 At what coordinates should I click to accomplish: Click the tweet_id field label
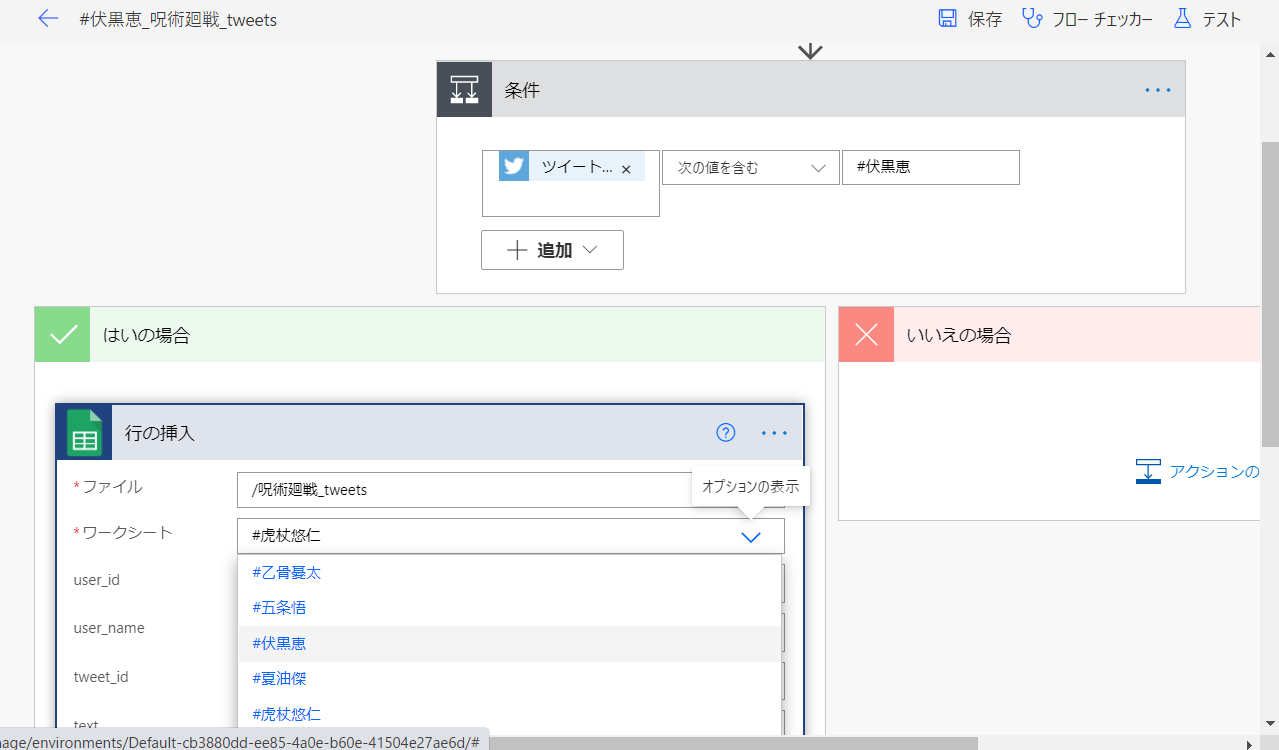click(x=101, y=677)
